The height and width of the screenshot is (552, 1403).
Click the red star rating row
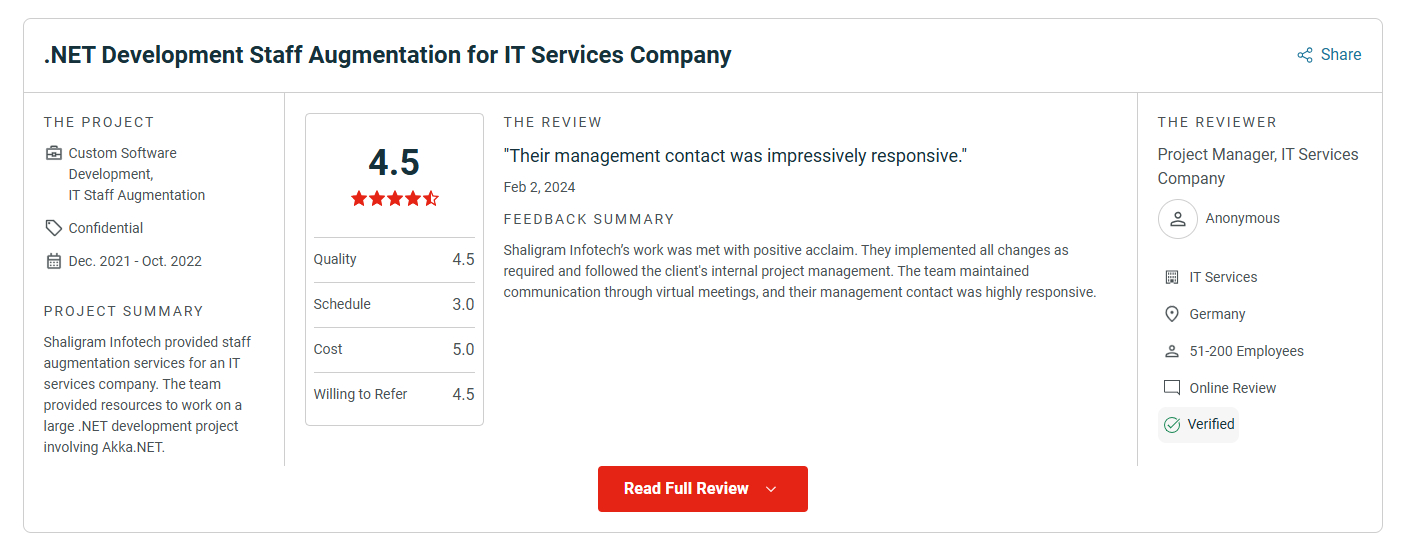(x=394, y=198)
